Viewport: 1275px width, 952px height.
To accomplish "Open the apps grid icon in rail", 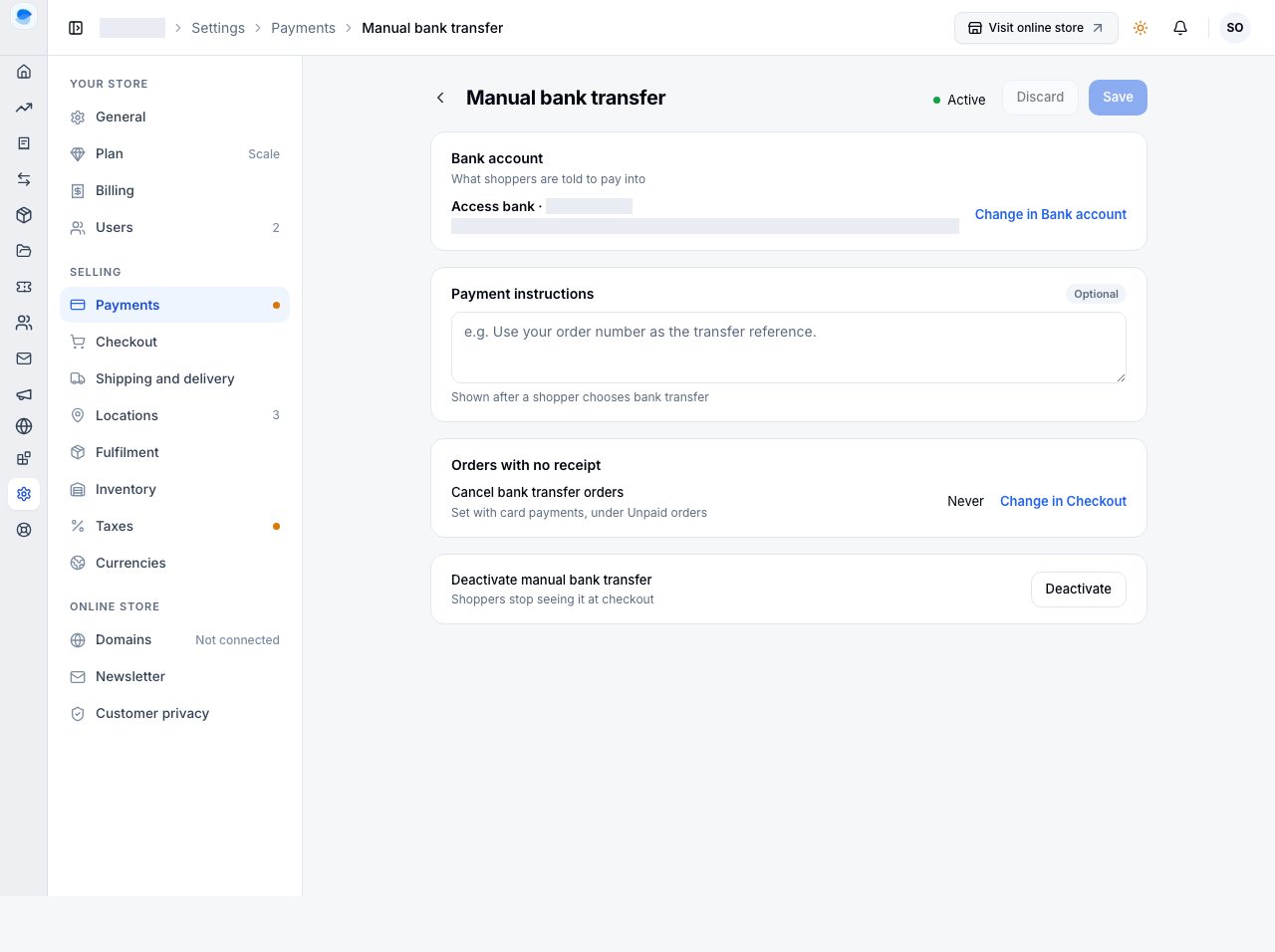I will tap(24, 458).
